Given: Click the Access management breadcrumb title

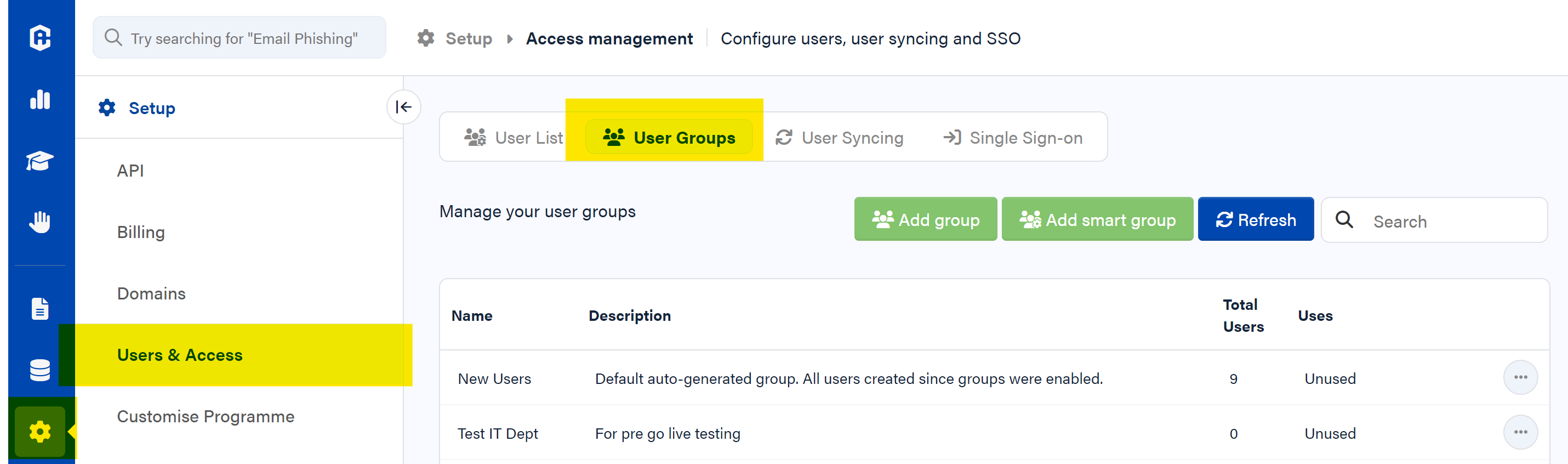Looking at the screenshot, I should click(x=609, y=38).
